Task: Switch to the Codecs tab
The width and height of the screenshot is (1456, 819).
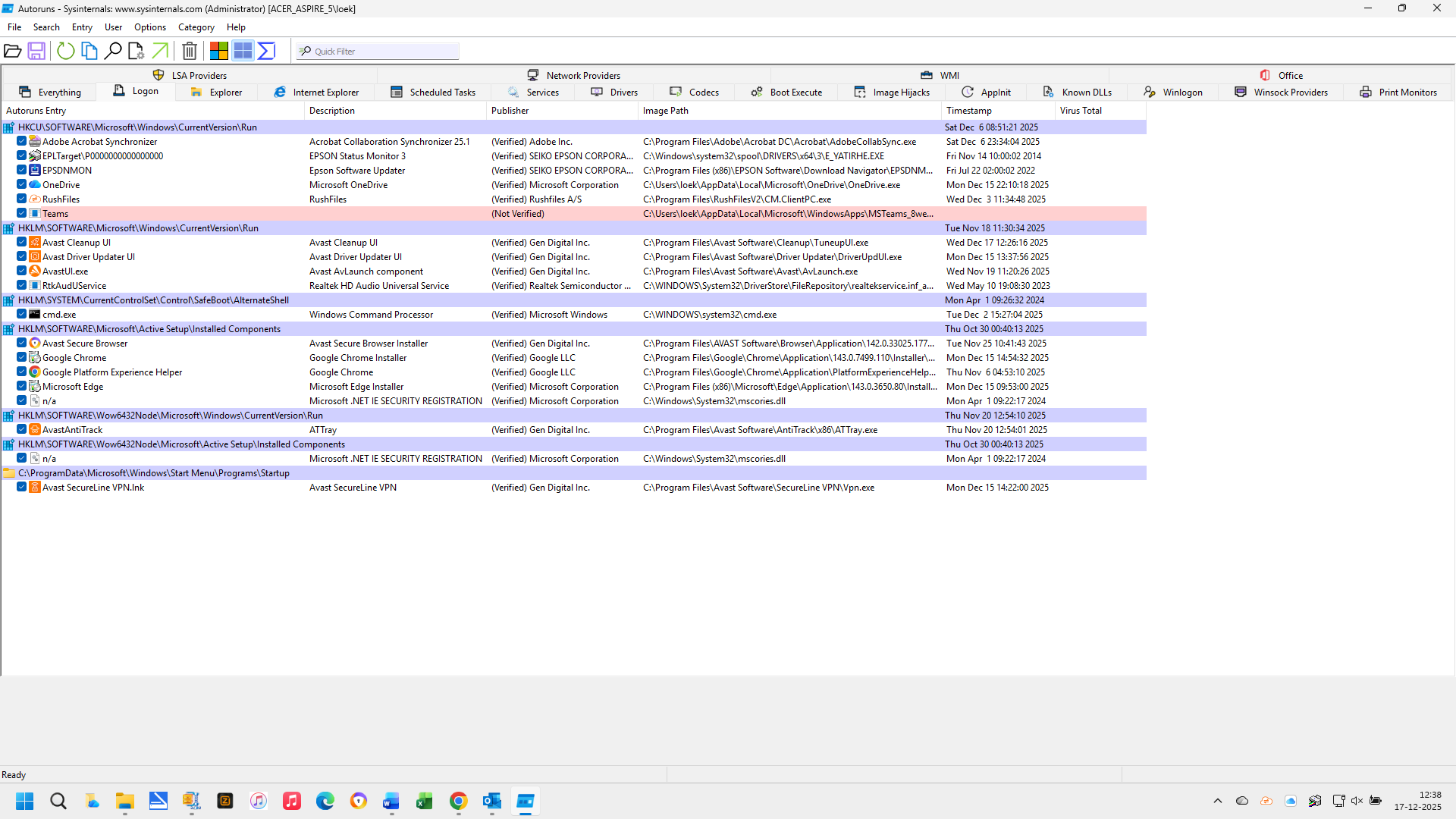Action: 695,93
